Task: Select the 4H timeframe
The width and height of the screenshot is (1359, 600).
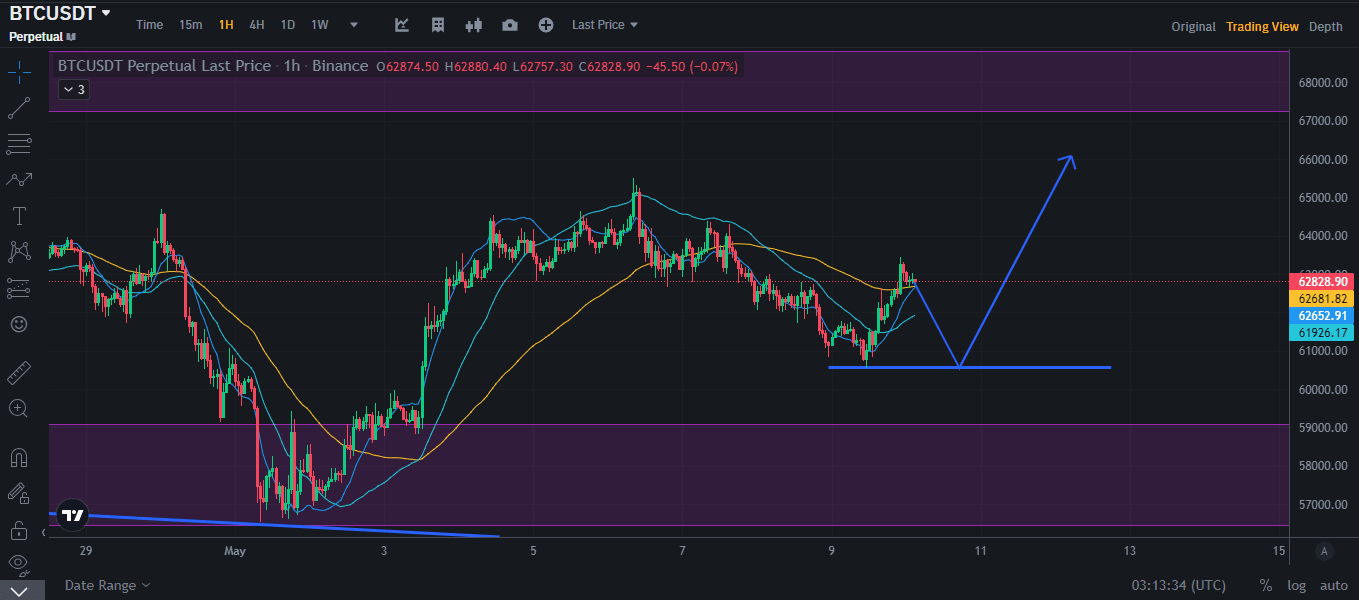Action: [256, 25]
